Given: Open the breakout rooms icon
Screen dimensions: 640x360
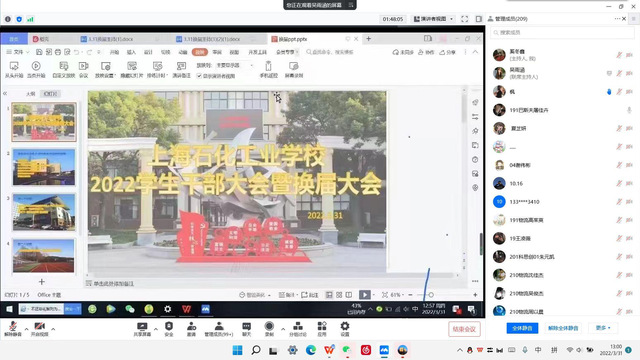Looking at the screenshot, I should [298, 329].
